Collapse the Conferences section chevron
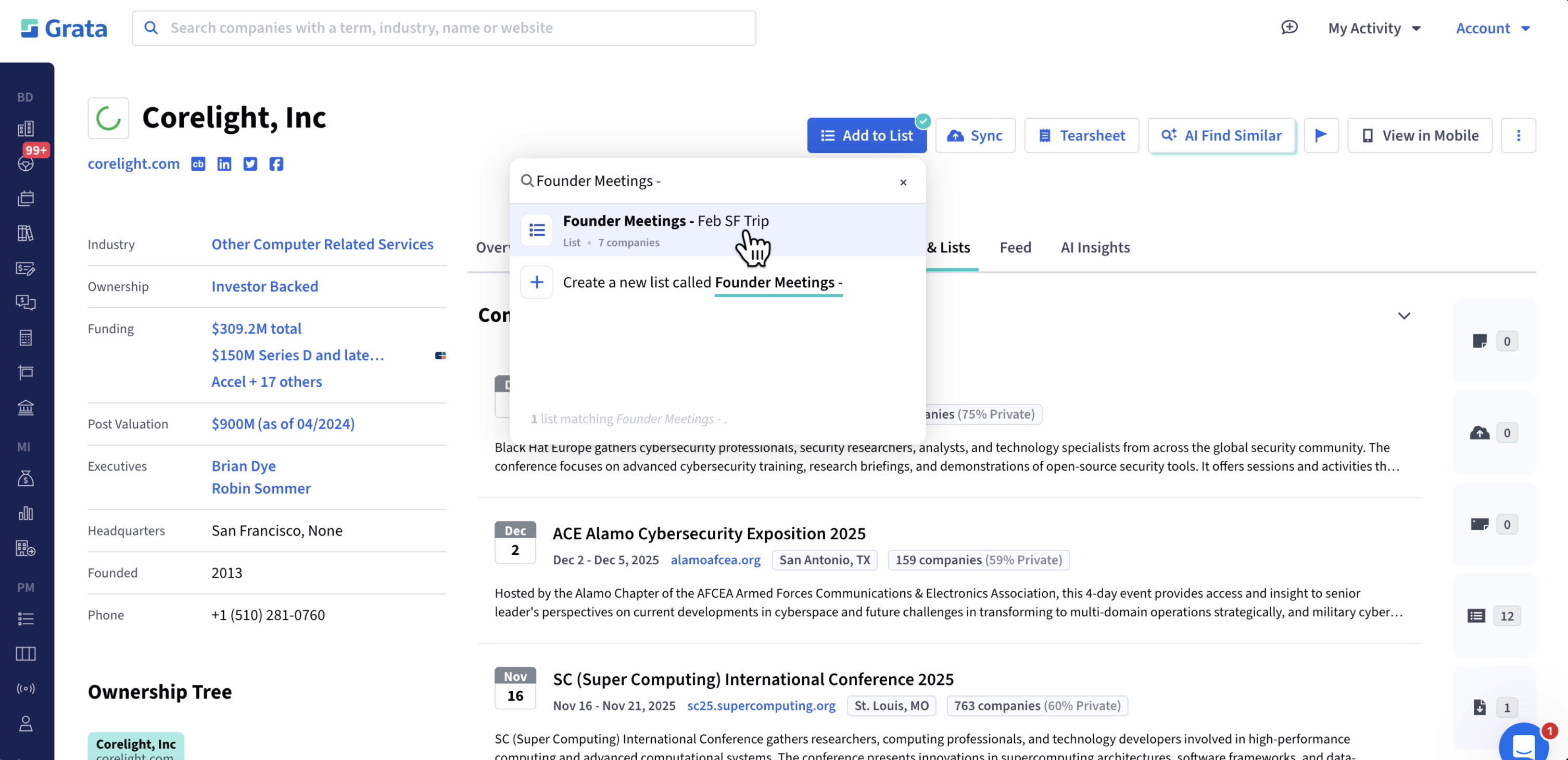Image resolution: width=1568 pixels, height=760 pixels. click(1404, 316)
